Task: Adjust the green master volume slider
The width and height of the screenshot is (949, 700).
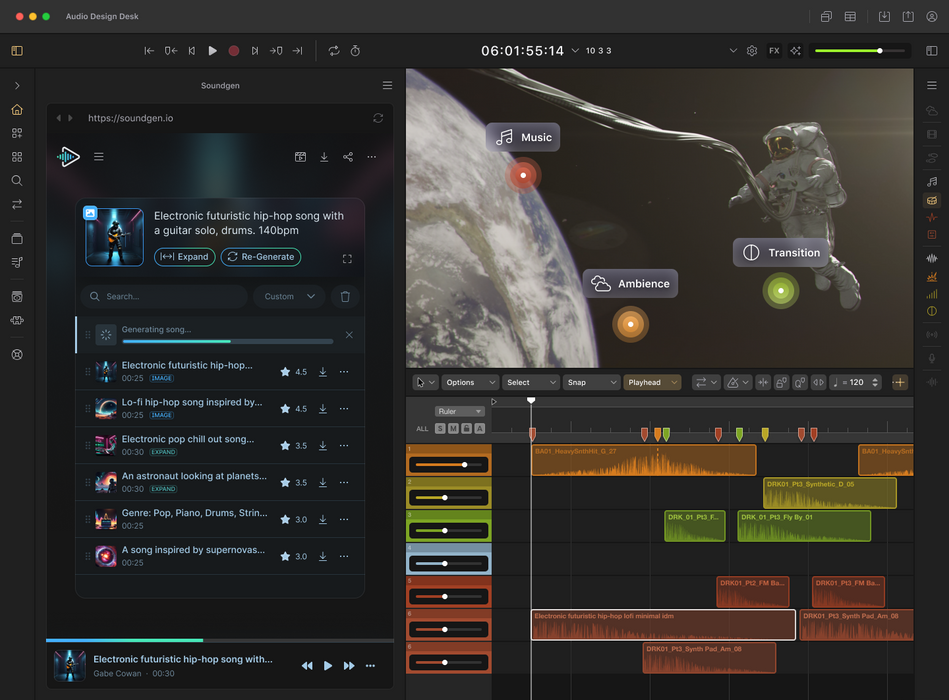Action: tap(879, 50)
